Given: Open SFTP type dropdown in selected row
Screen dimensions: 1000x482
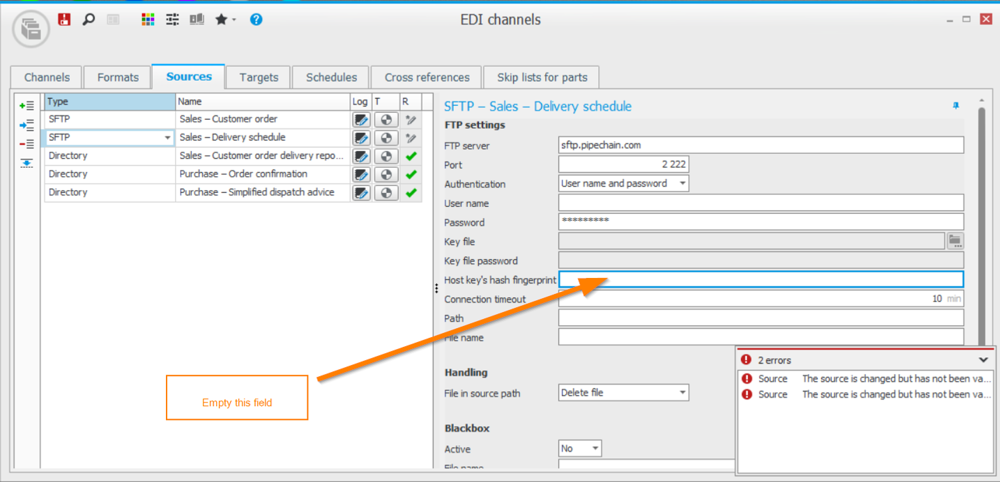Looking at the screenshot, I should [x=168, y=138].
